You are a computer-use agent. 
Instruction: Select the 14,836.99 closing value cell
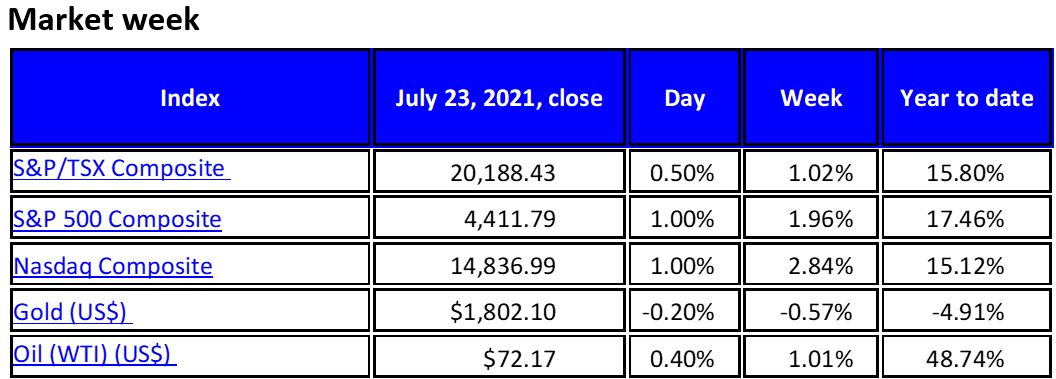[x=498, y=265]
